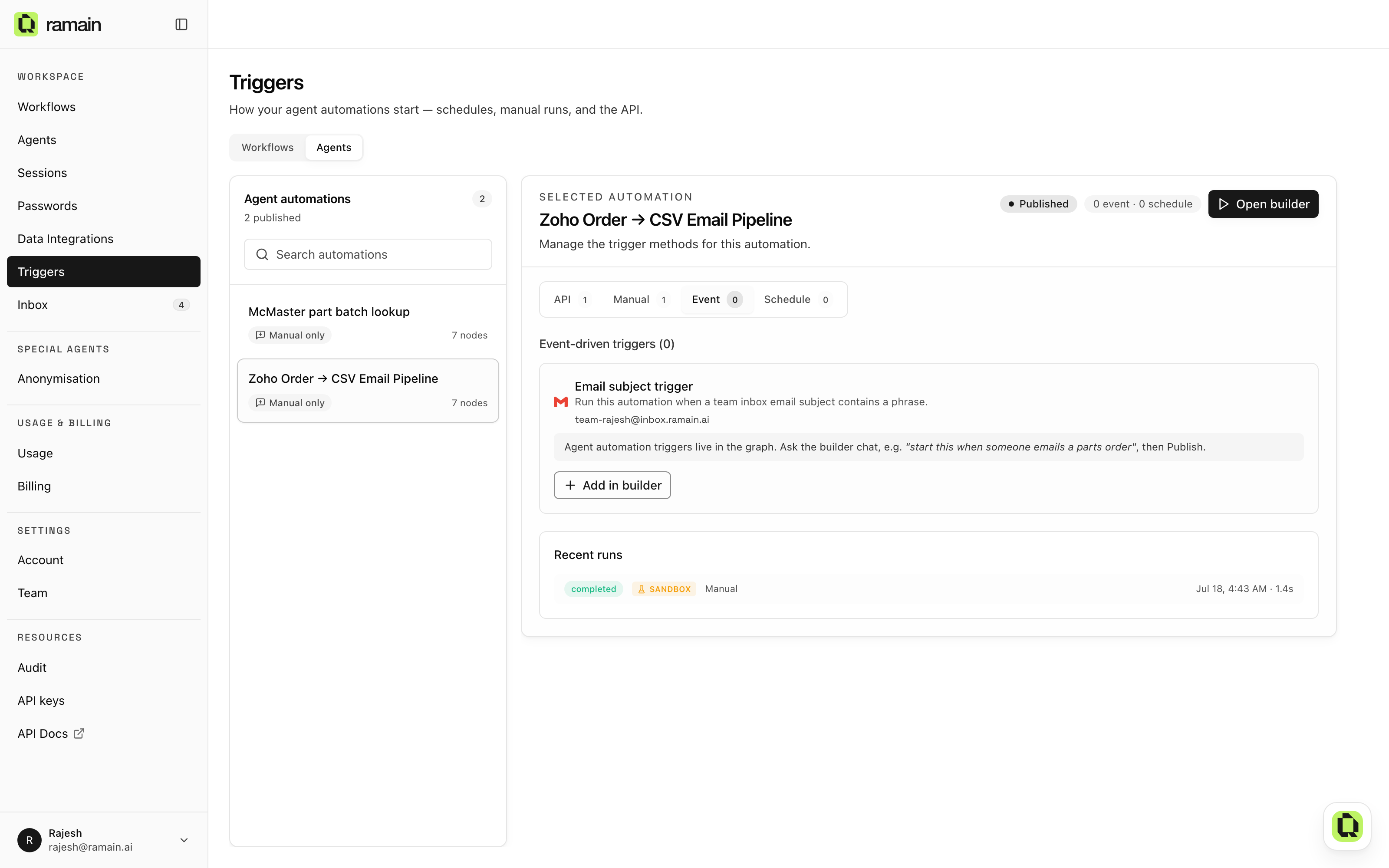The image size is (1389, 868).
Task: Expand the Rajesh account menu chevron
Action: (184, 840)
